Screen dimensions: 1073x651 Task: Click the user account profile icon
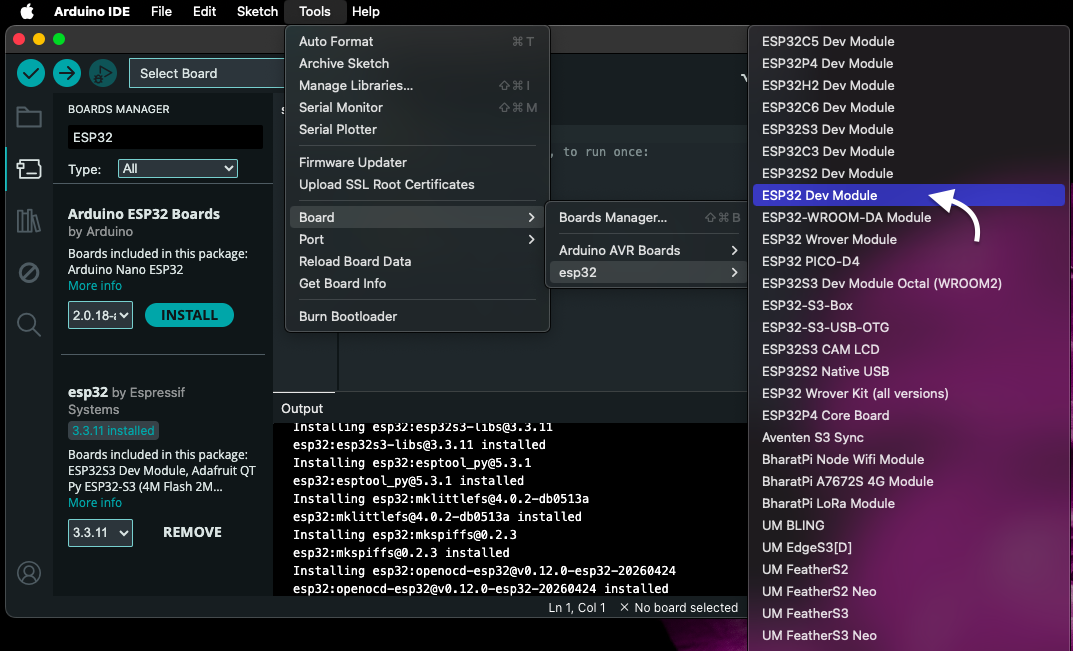pos(29,573)
